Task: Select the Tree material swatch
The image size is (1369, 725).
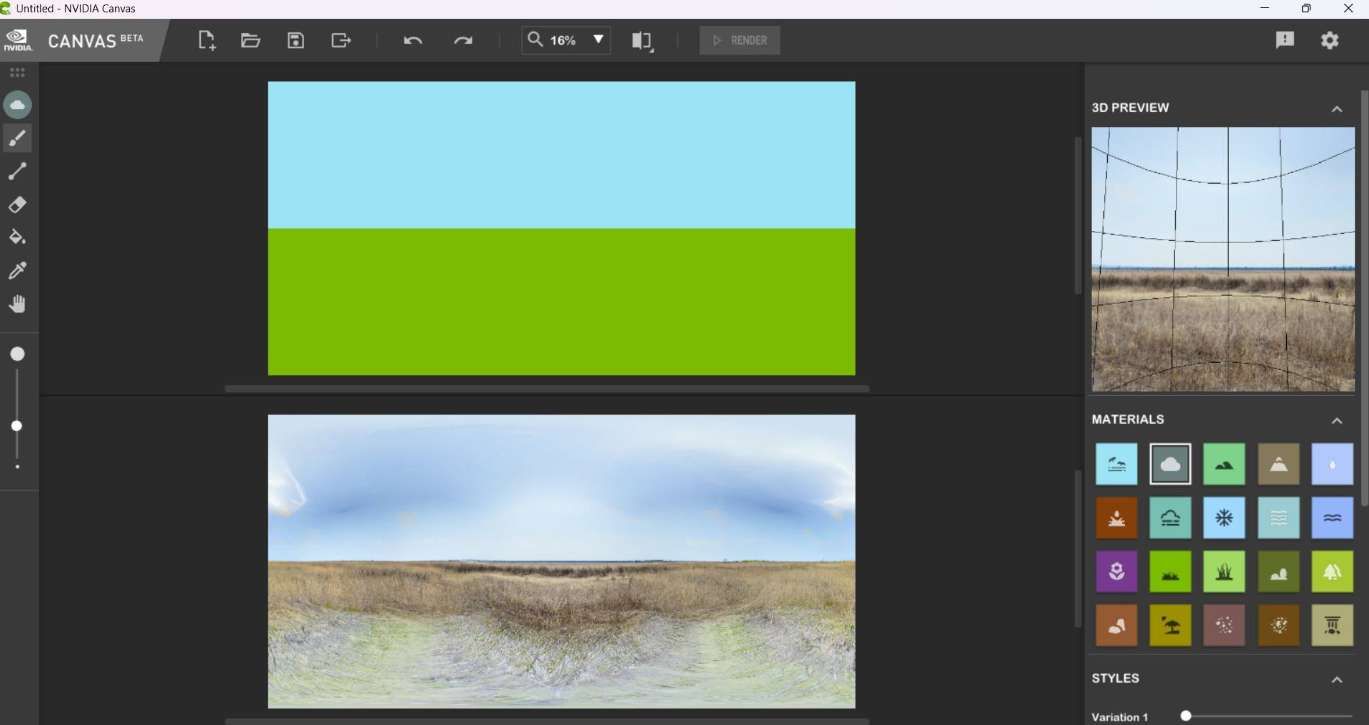Action: (1332, 571)
